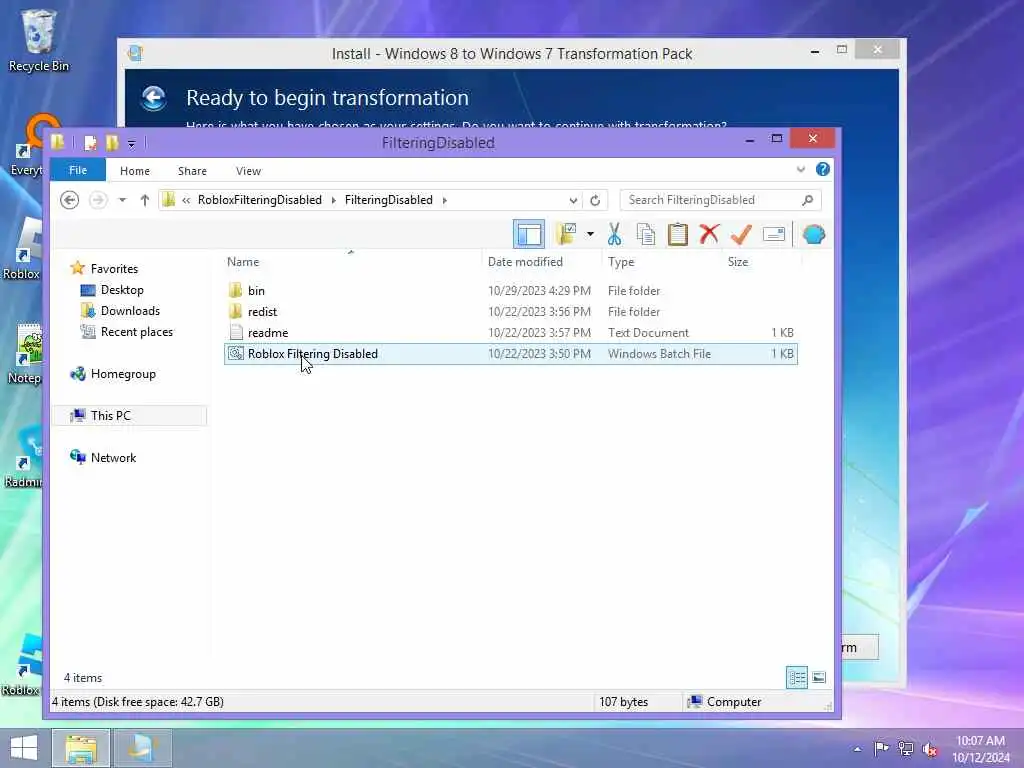Image resolution: width=1024 pixels, height=768 pixels.
Task: Expand the ribbon with the chevron
Action: [x=801, y=170]
